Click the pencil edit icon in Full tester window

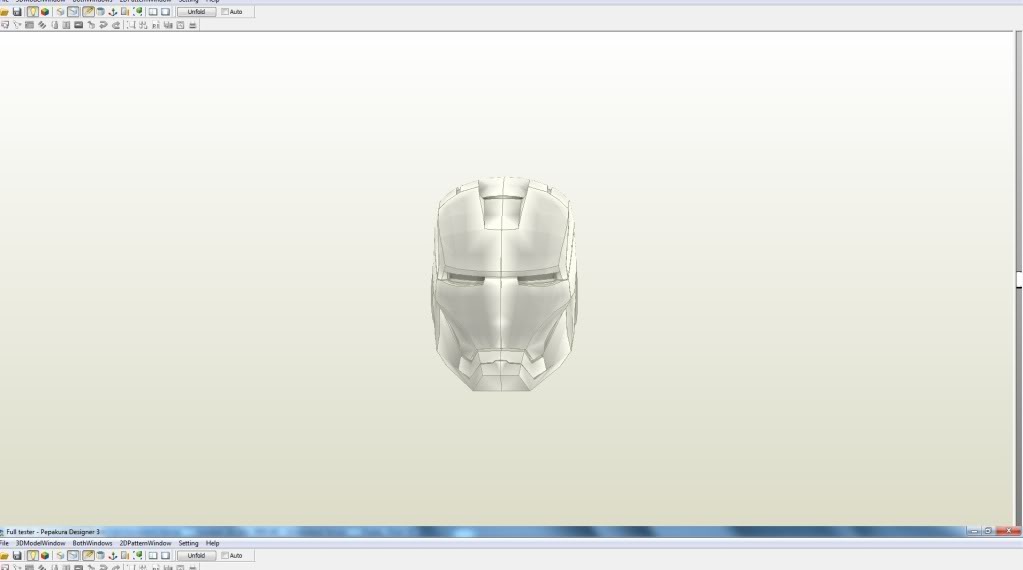[x=88, y=556]
